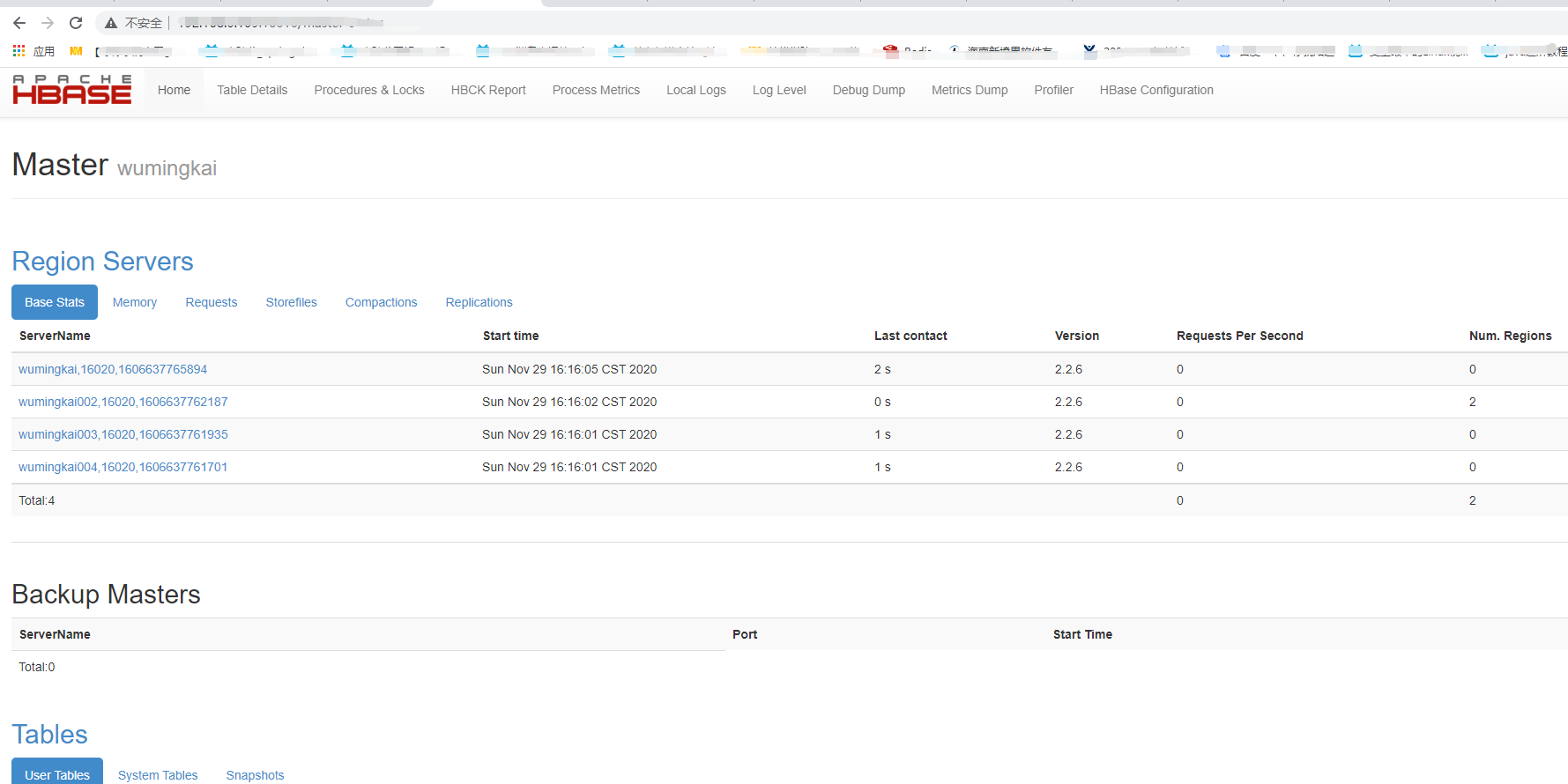
Task: Click the Region Servers heading link
Action: pyautogui.click(x=102, y=262)
